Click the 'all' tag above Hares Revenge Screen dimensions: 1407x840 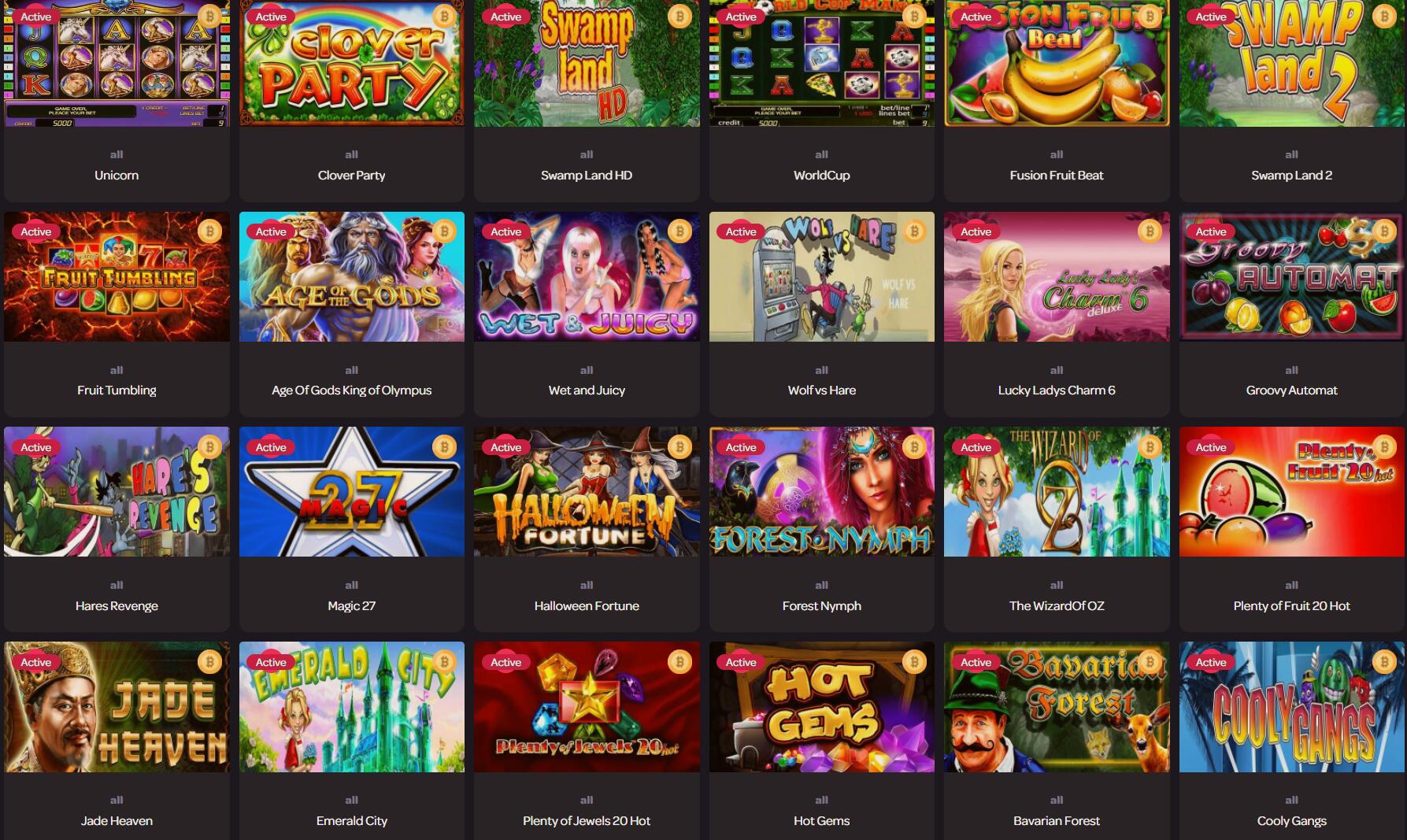[117, 585]
